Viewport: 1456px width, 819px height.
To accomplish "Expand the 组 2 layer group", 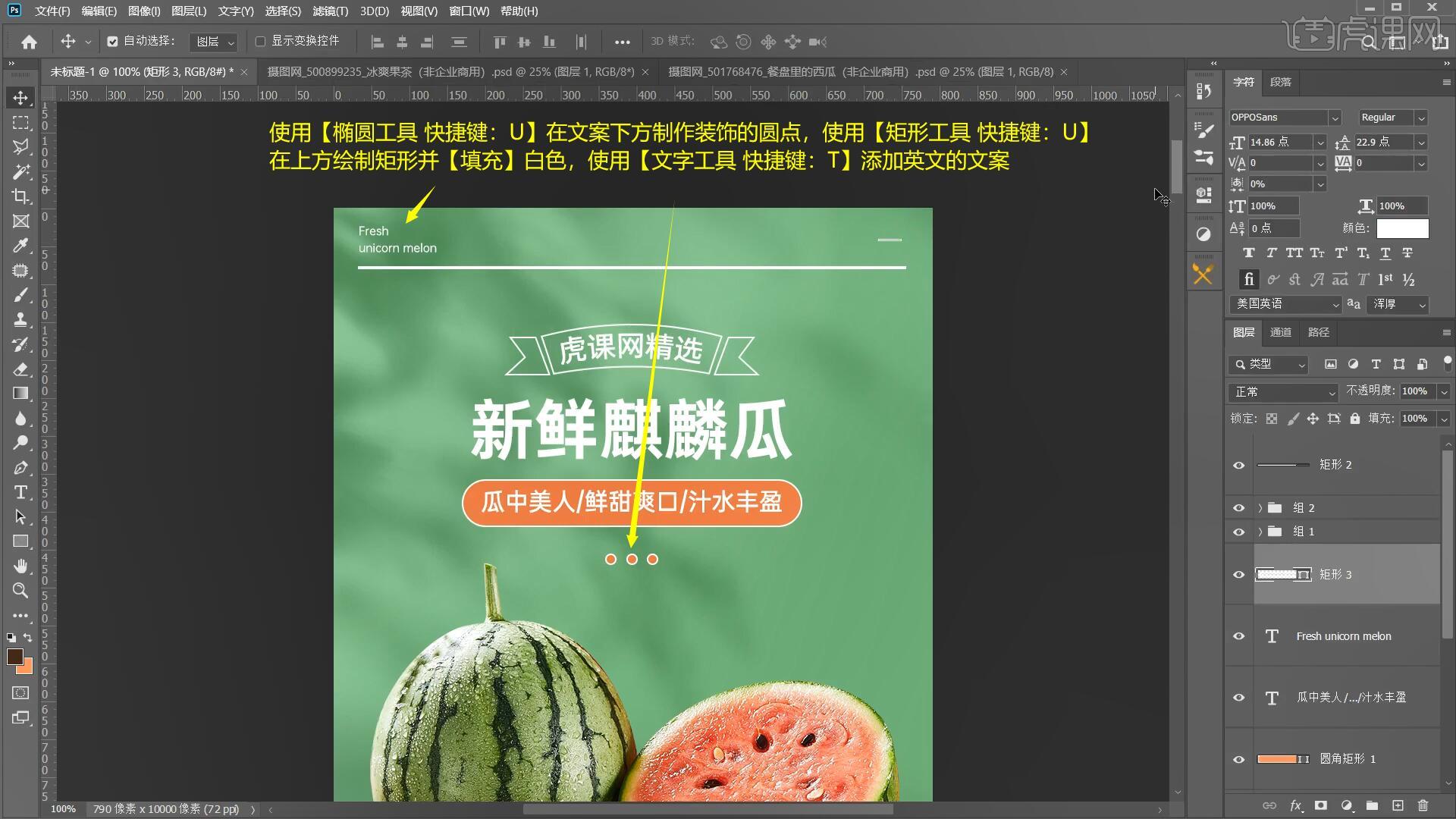I will pos(1260,508).
